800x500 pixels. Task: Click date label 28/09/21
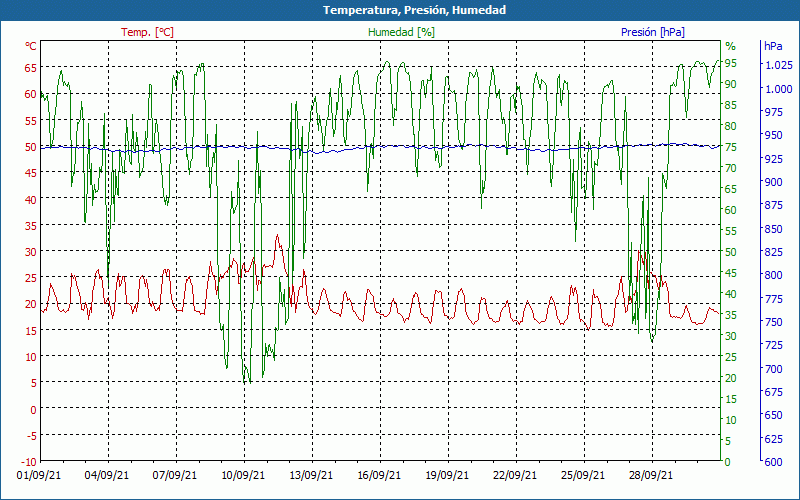click(651, 475)
